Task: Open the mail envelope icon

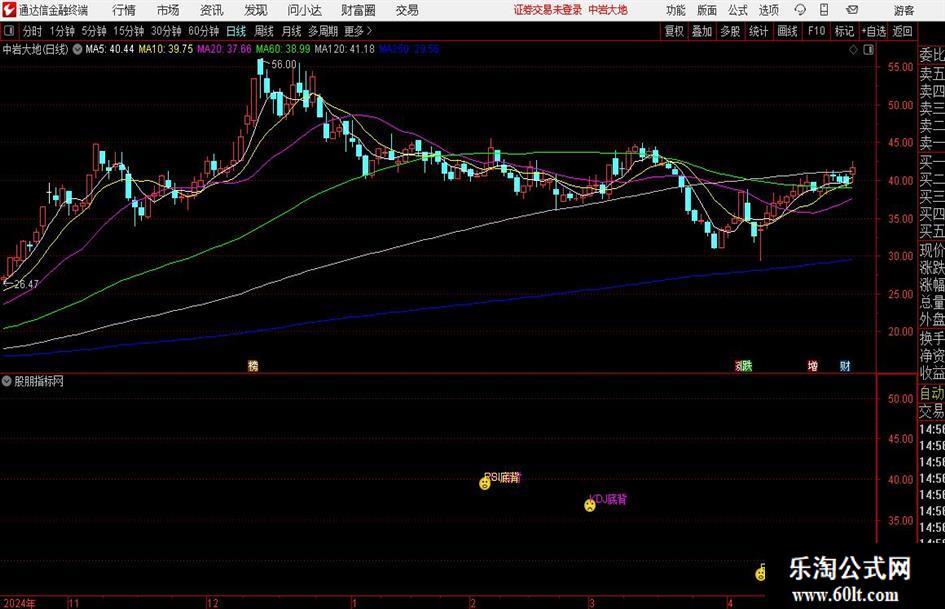Action: [852, 10]
